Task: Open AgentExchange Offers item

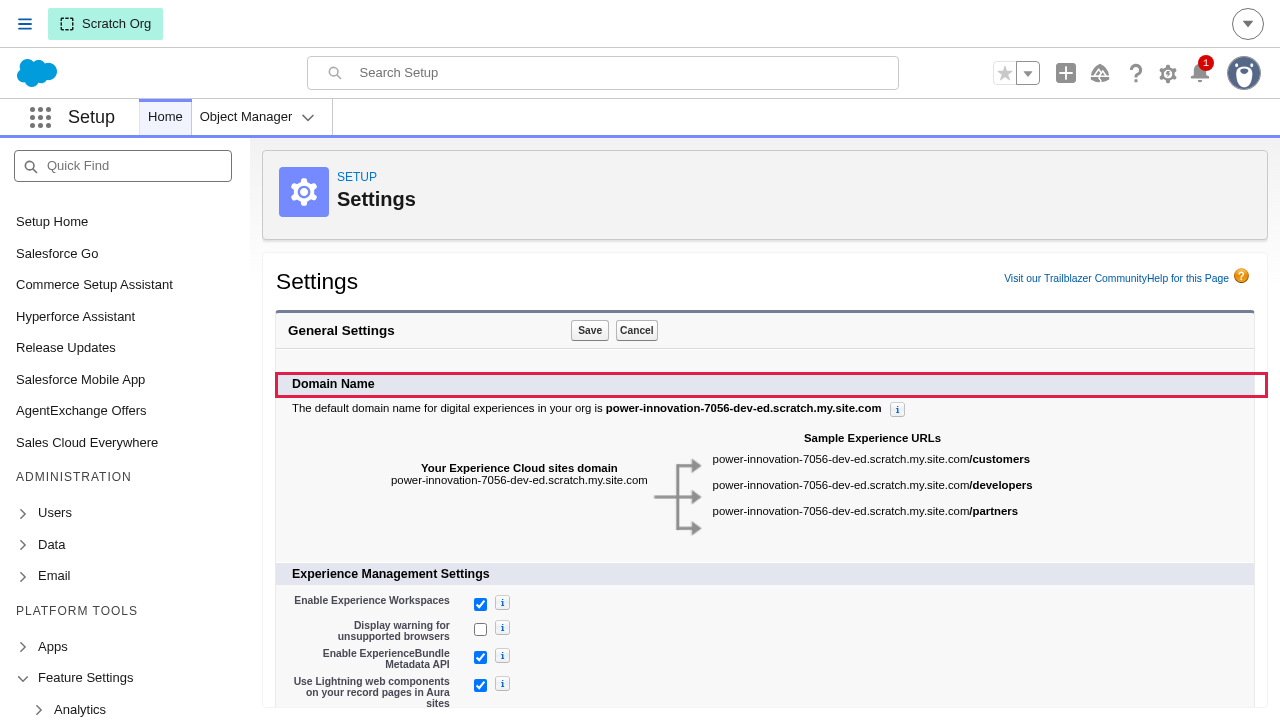Action: coord(81,411)
